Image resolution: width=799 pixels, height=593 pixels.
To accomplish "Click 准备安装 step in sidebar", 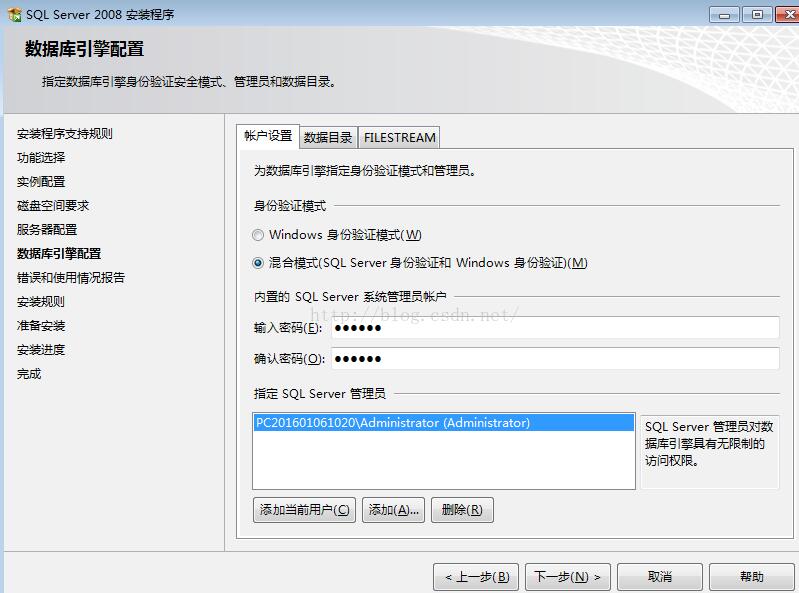I will click(x=41, y=326).
